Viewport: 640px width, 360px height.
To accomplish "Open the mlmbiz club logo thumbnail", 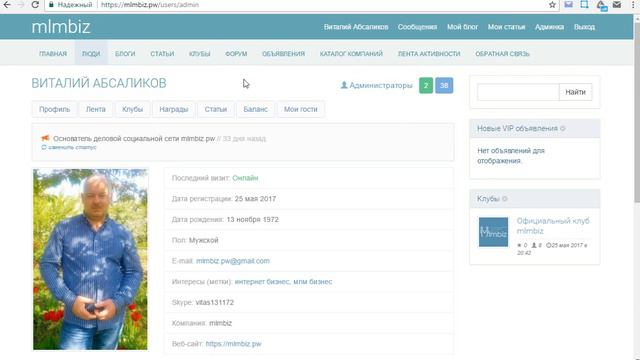I will [x=493, y=232].
